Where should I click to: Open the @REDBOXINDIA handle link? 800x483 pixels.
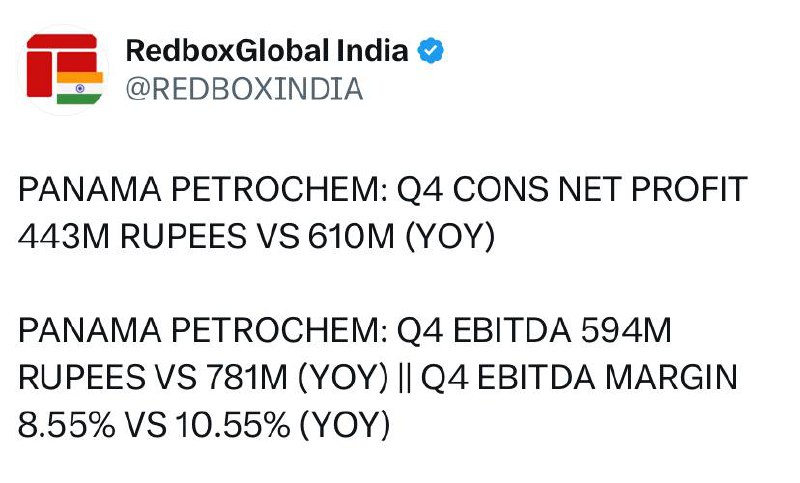244,89
